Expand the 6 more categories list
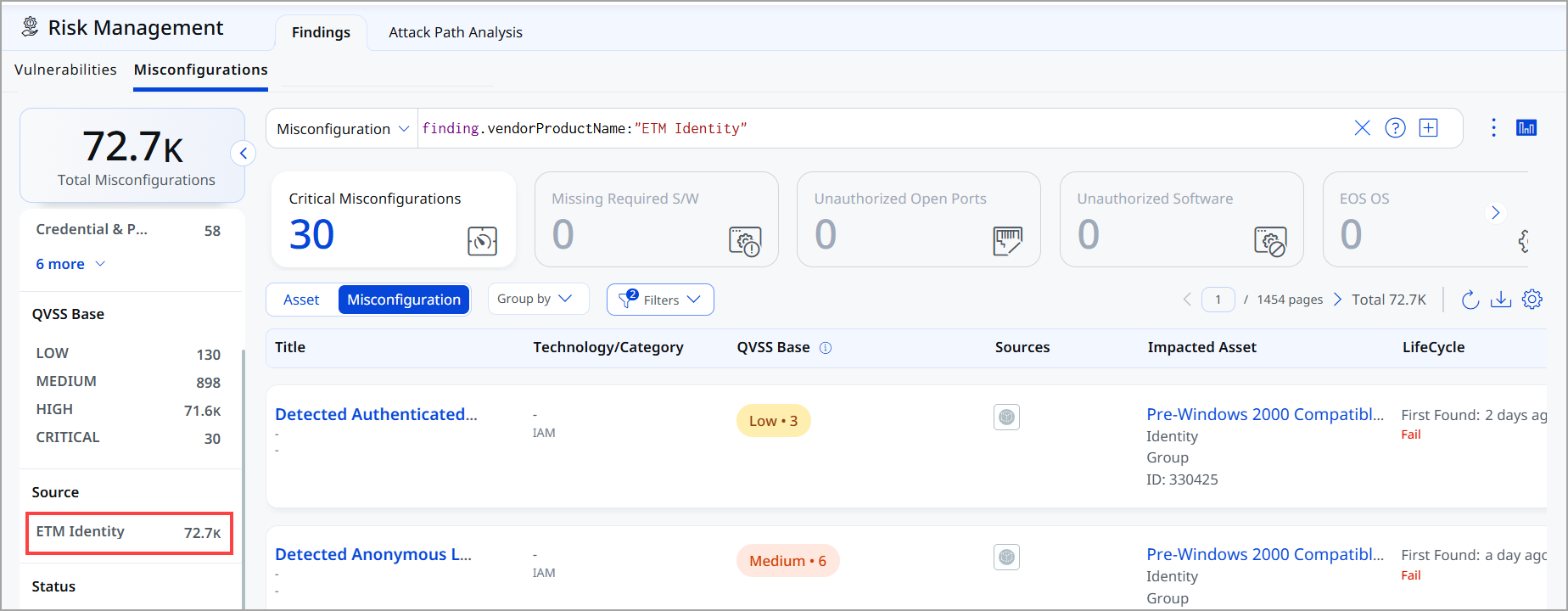The height and width of the screenshot is (611, 1568). click(x=70, y=264)
